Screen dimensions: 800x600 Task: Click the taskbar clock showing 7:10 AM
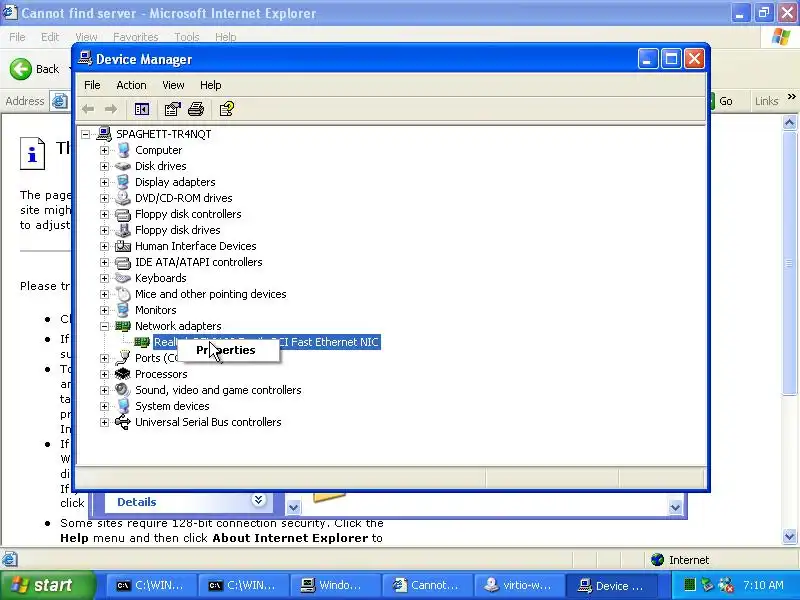763,585
